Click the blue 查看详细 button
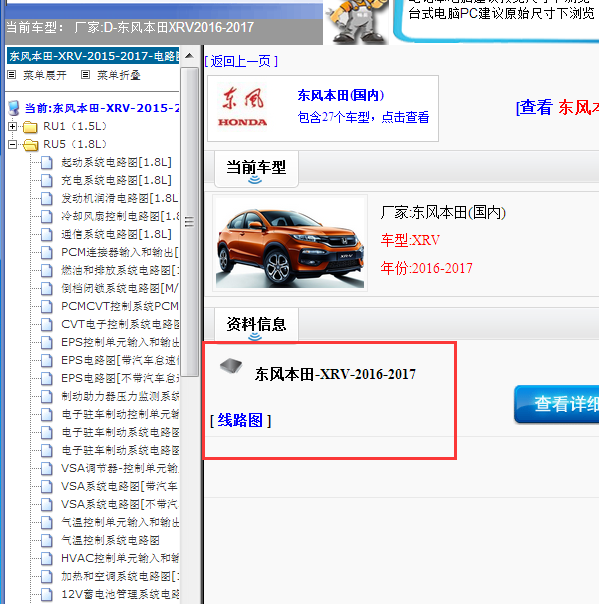 tap(557, 404)
